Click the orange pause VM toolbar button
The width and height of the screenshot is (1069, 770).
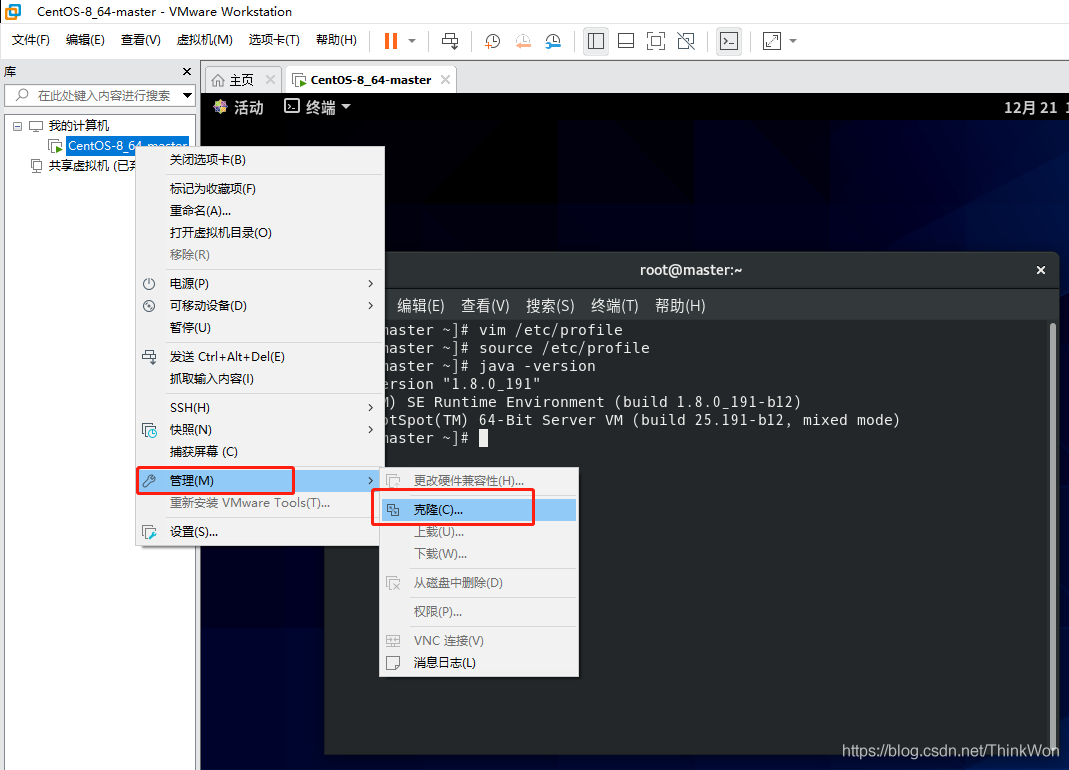[390, 41]
